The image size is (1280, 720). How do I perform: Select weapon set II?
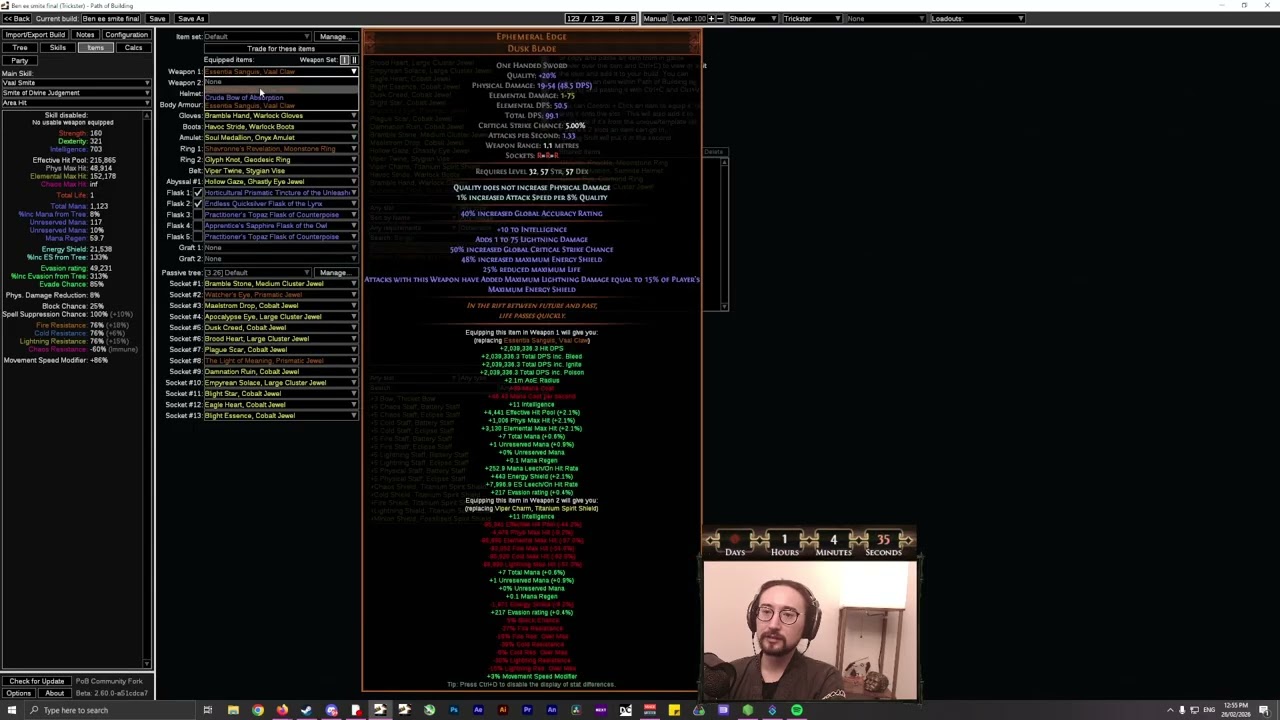pos(354,60)
